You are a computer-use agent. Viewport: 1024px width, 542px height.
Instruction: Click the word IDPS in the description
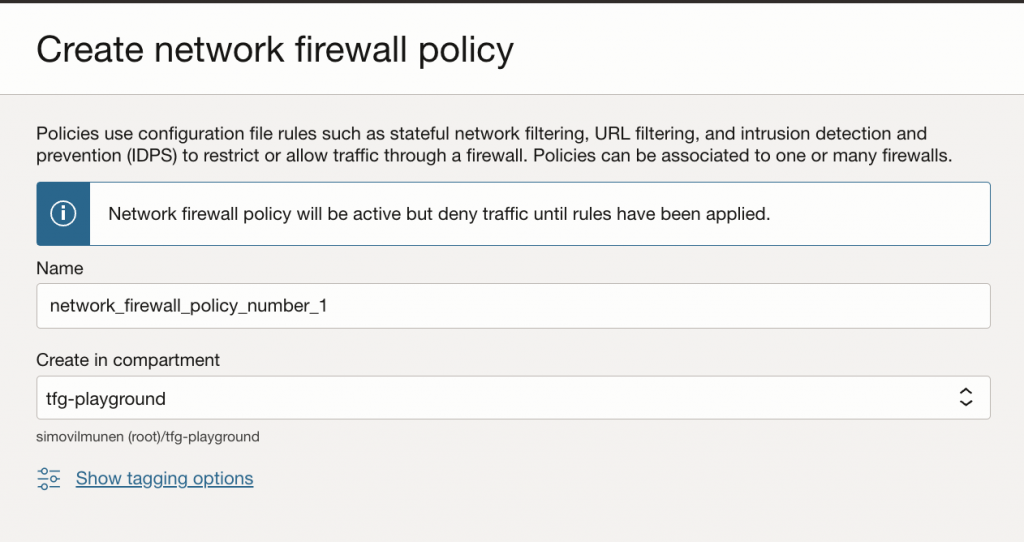click(152, 155)
